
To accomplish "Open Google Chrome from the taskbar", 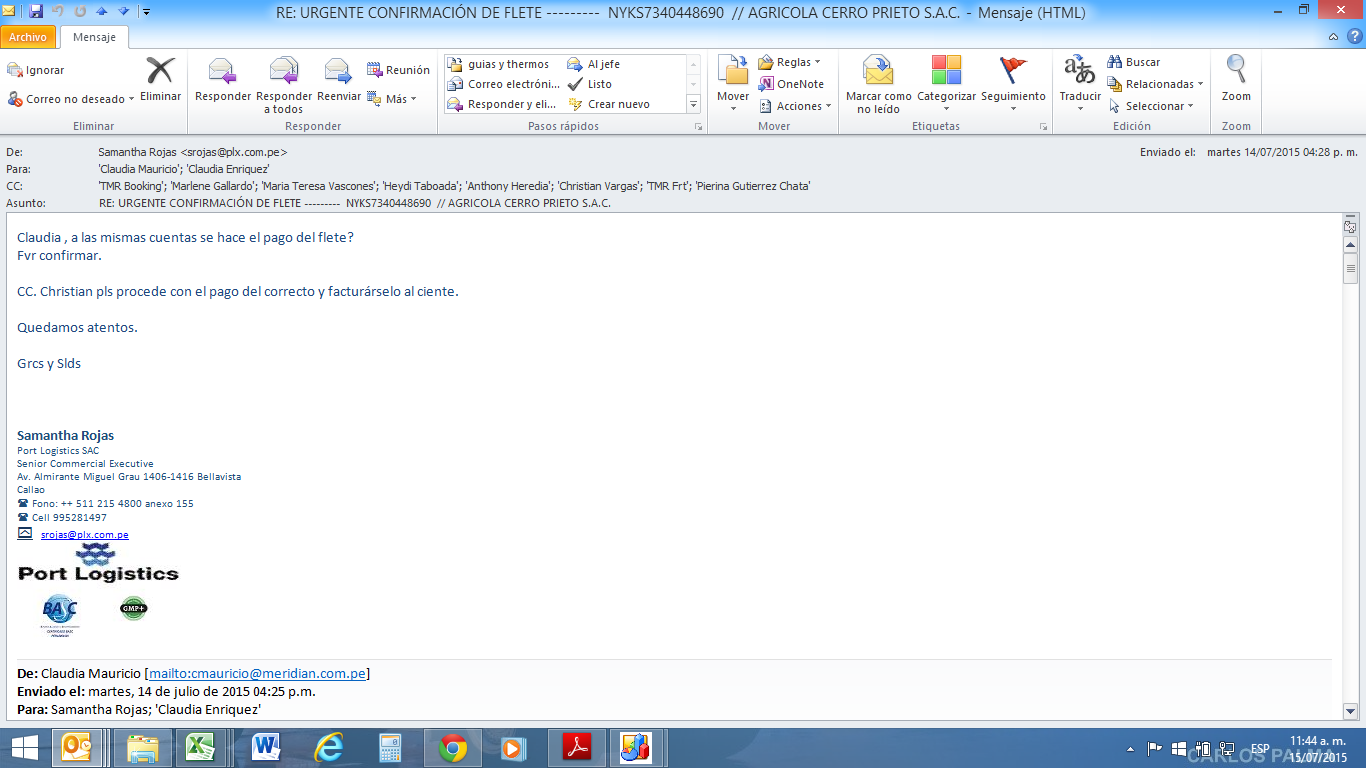I will 453,747.
